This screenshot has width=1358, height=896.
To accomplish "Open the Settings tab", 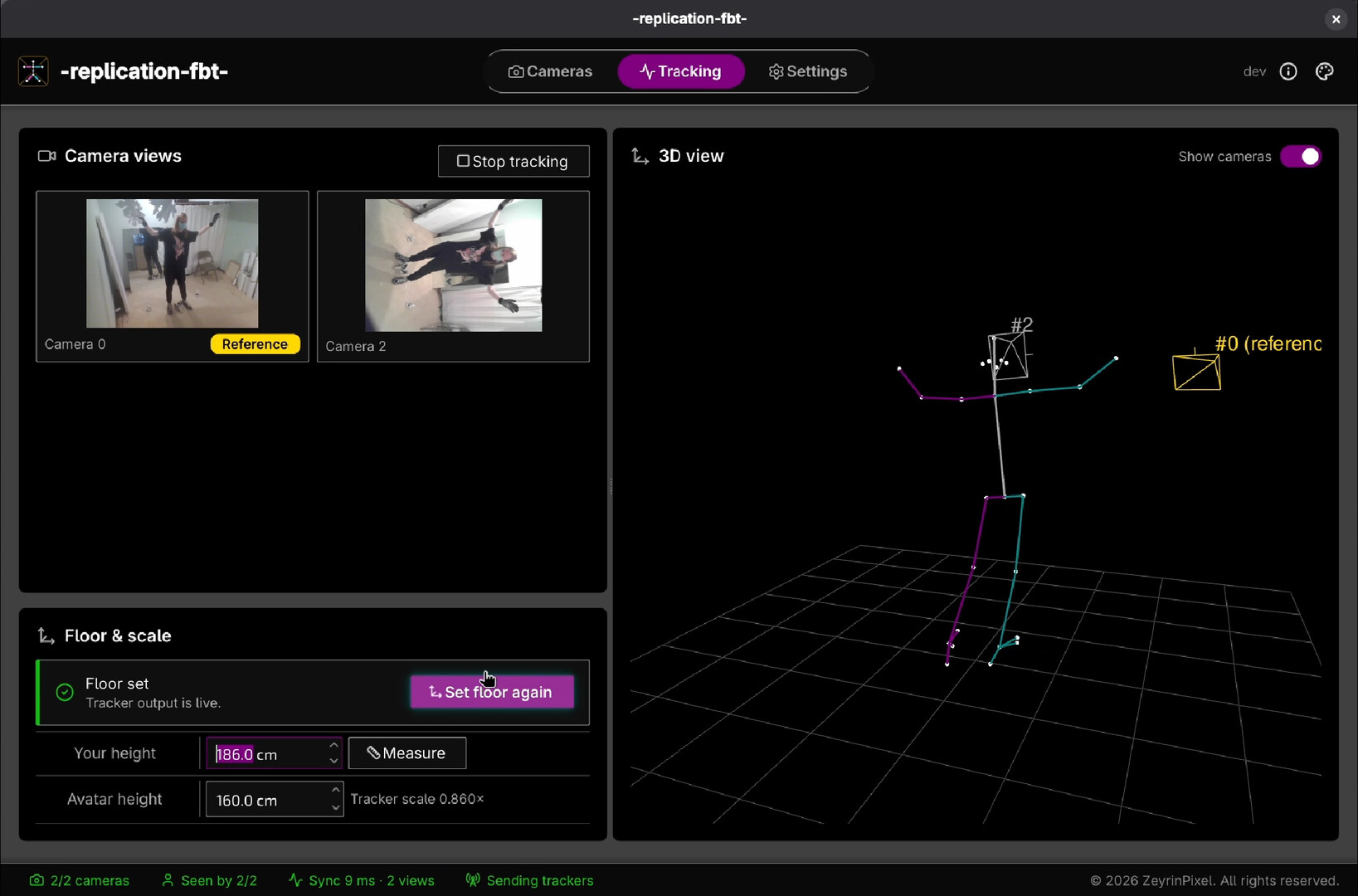I will 808,71.
